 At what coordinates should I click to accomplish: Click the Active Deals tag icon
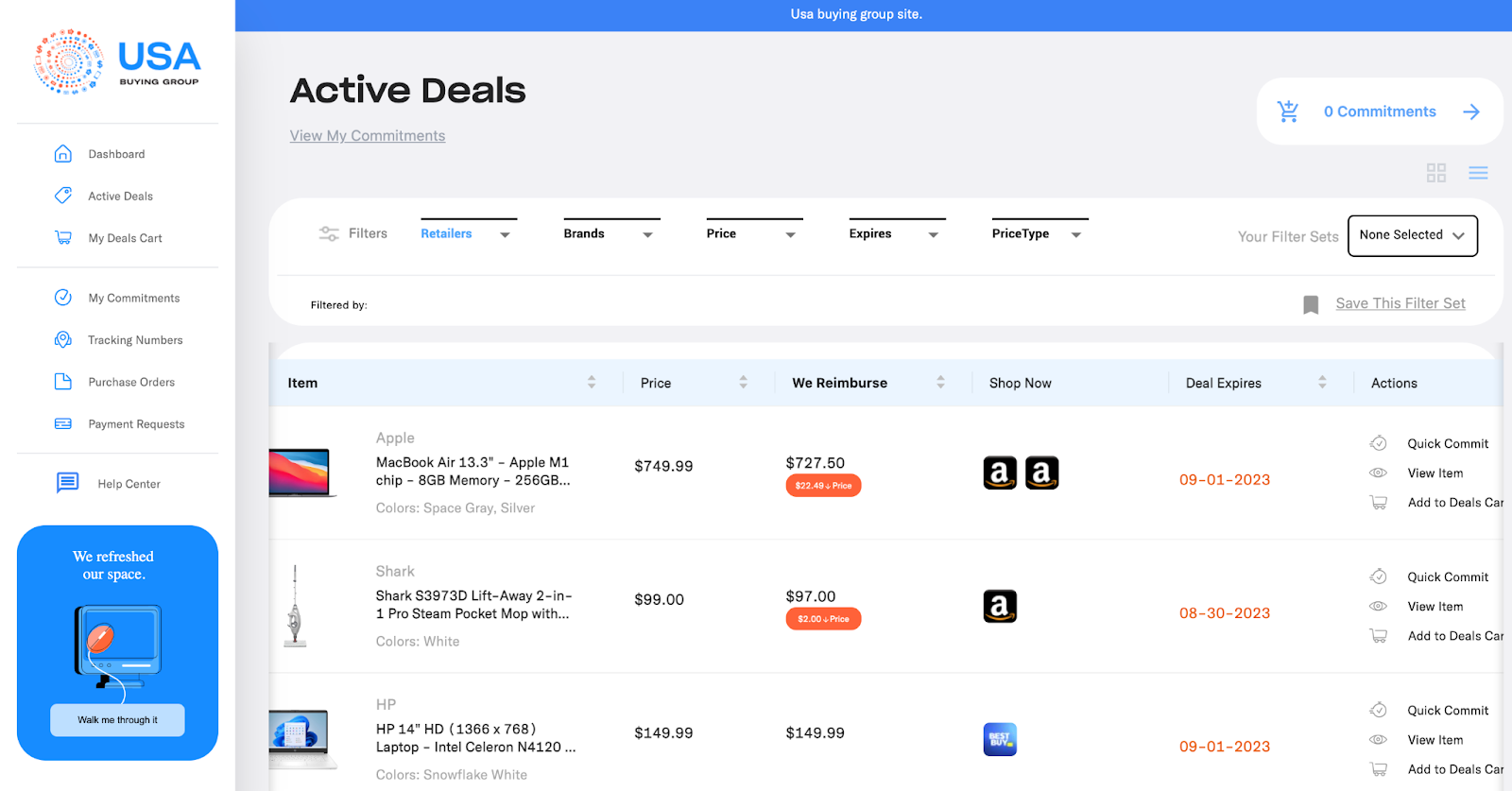(63, 196)
